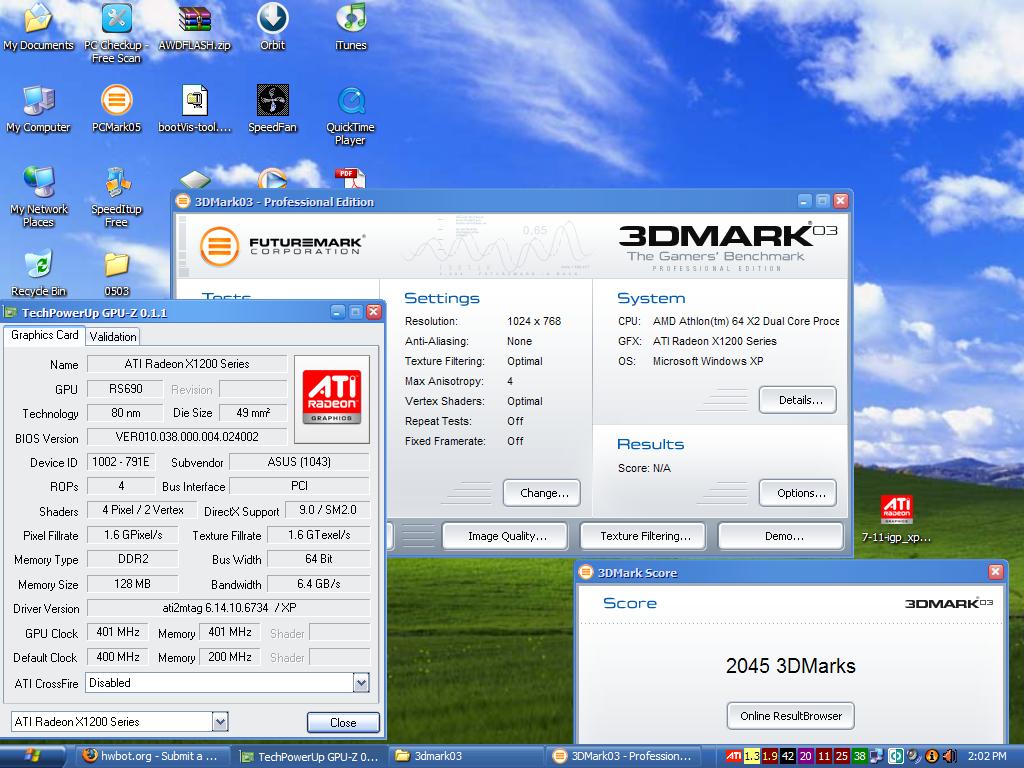The width and height of the screenshot is (1024, 768).
Task: Click the Image Quality button
Action: coord(507,536)
